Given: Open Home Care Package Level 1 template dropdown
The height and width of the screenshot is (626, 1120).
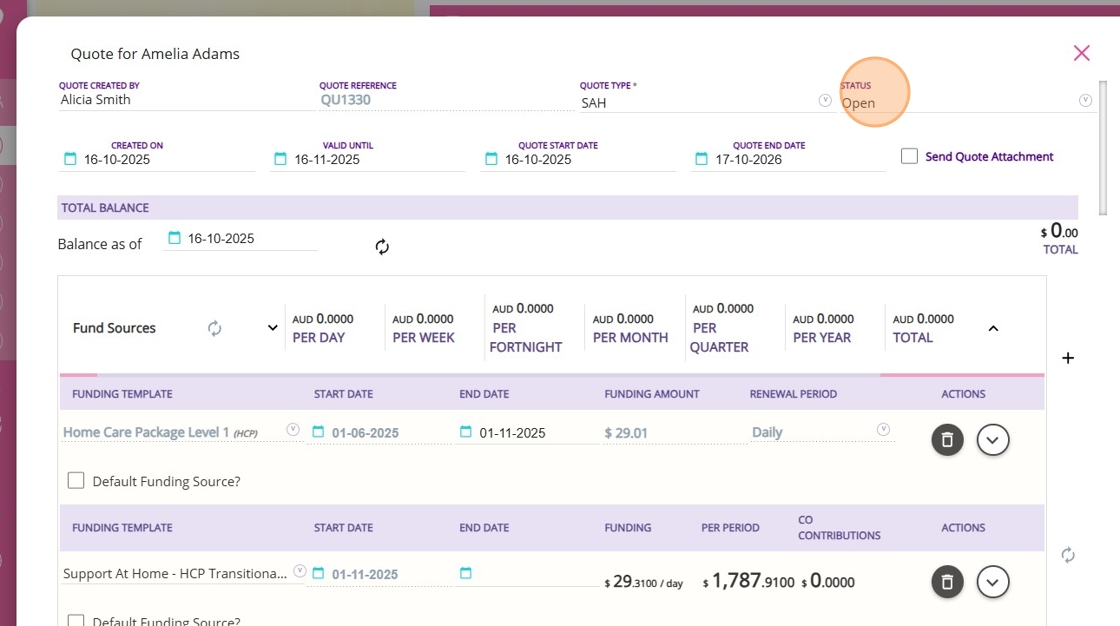Looking at the screenshot, I should (293, 429).
